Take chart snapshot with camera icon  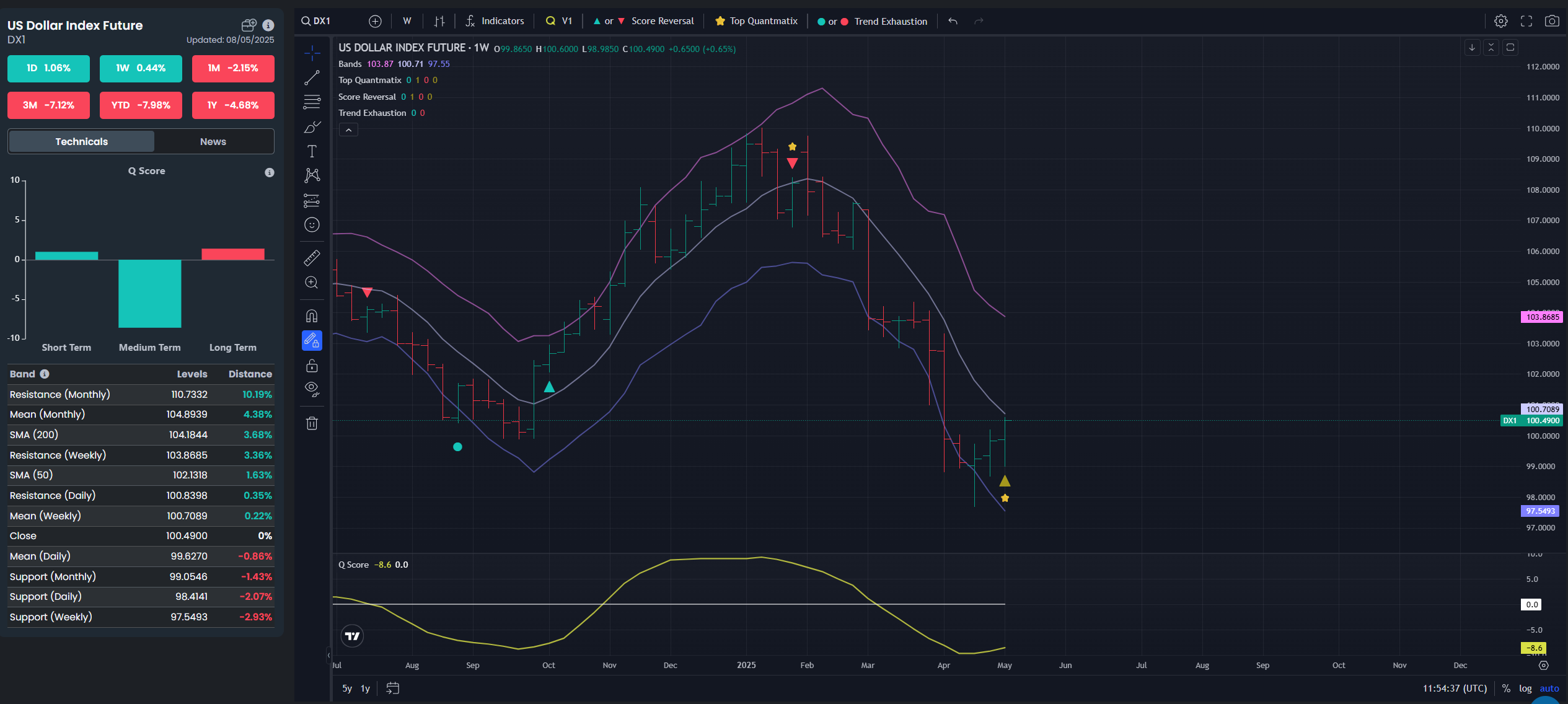[1552, 21]
